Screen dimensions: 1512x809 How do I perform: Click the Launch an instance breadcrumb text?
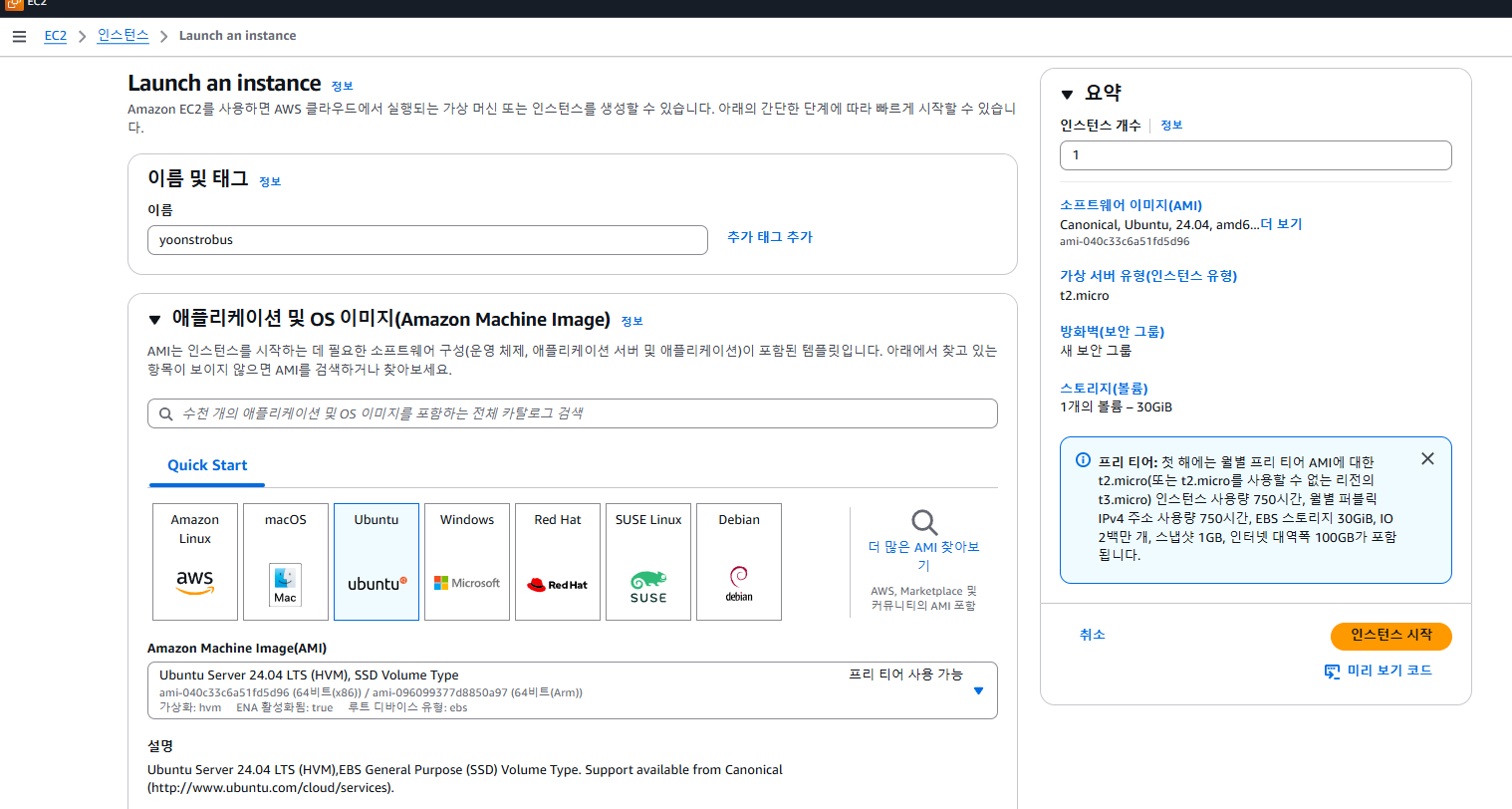(x=238, y=36)
